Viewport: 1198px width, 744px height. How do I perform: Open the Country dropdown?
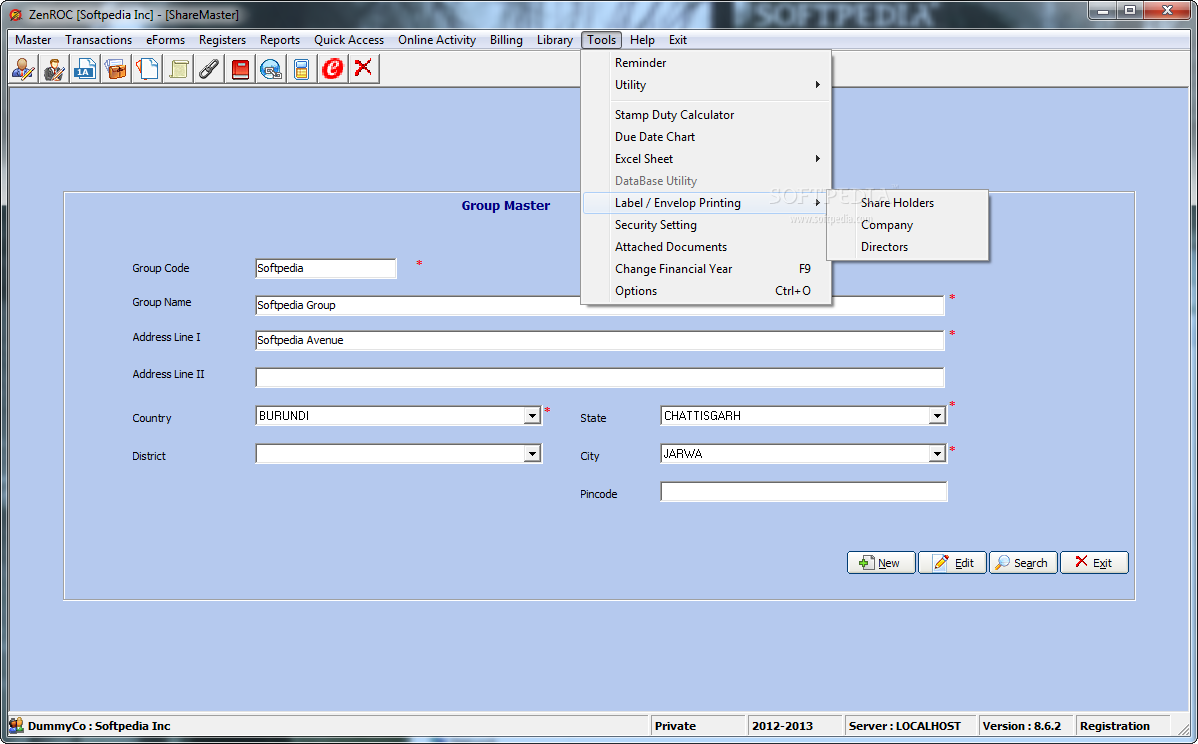pyautogui.click(x=533, y=416)
